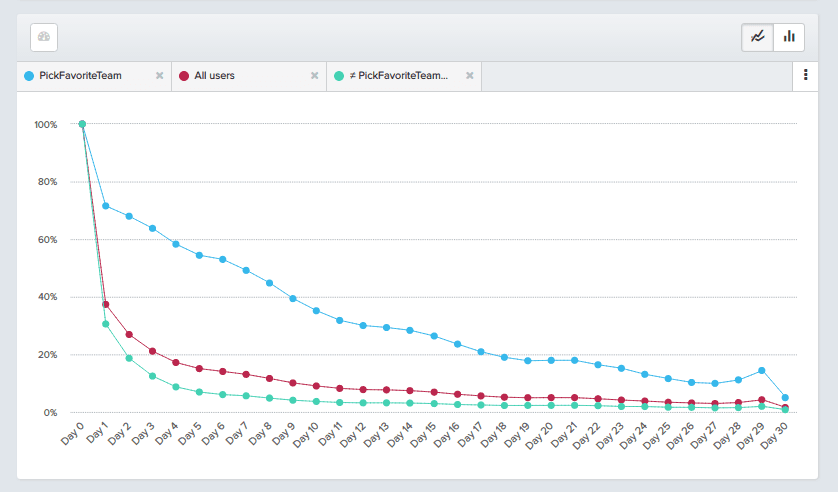Switch to line chart view
This screenshot has width=838, height=492.
(758, 37)
